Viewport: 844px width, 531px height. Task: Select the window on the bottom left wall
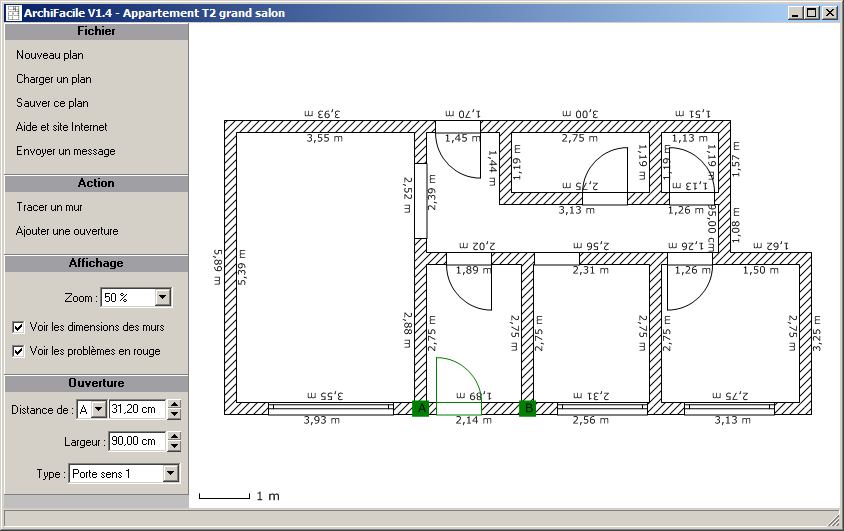coord(330,409)
